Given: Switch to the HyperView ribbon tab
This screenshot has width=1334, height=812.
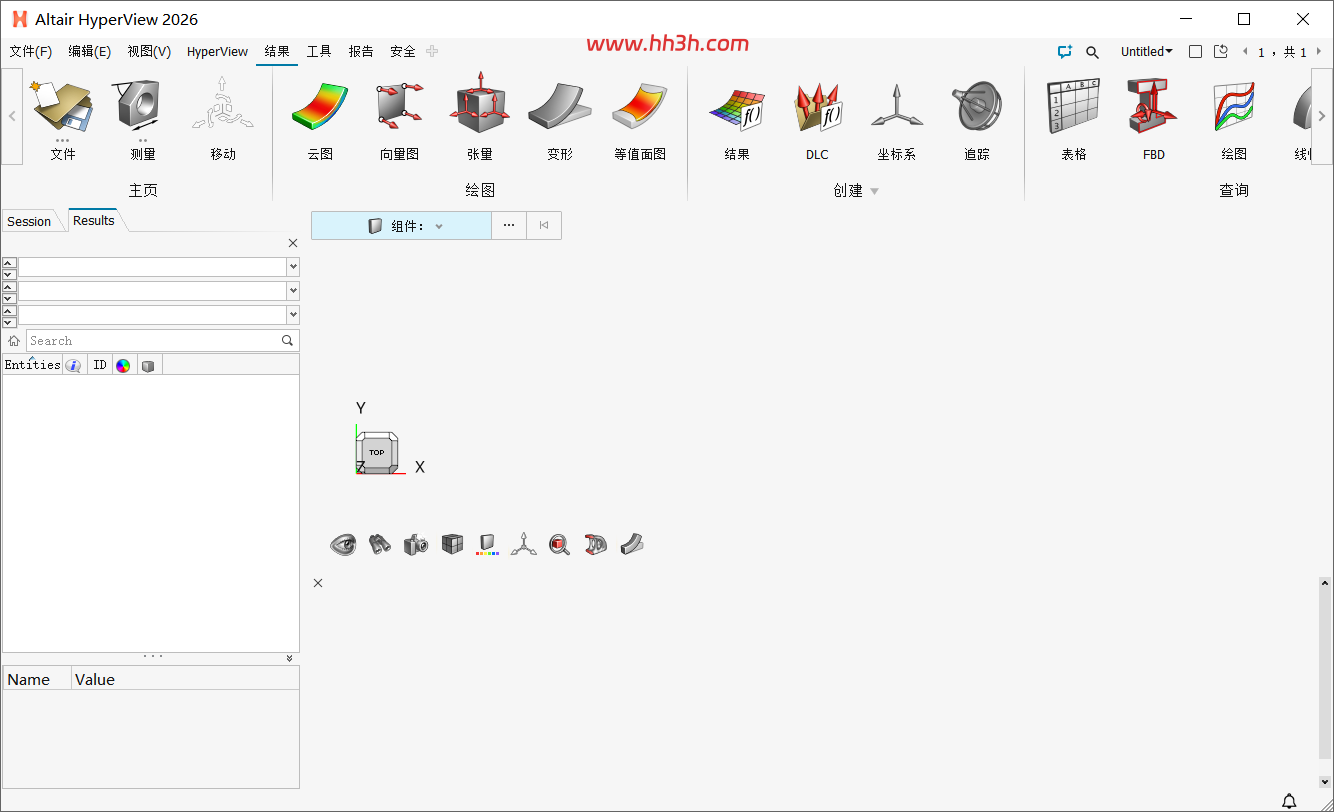Looking at the screenshot, I should 217,52.
